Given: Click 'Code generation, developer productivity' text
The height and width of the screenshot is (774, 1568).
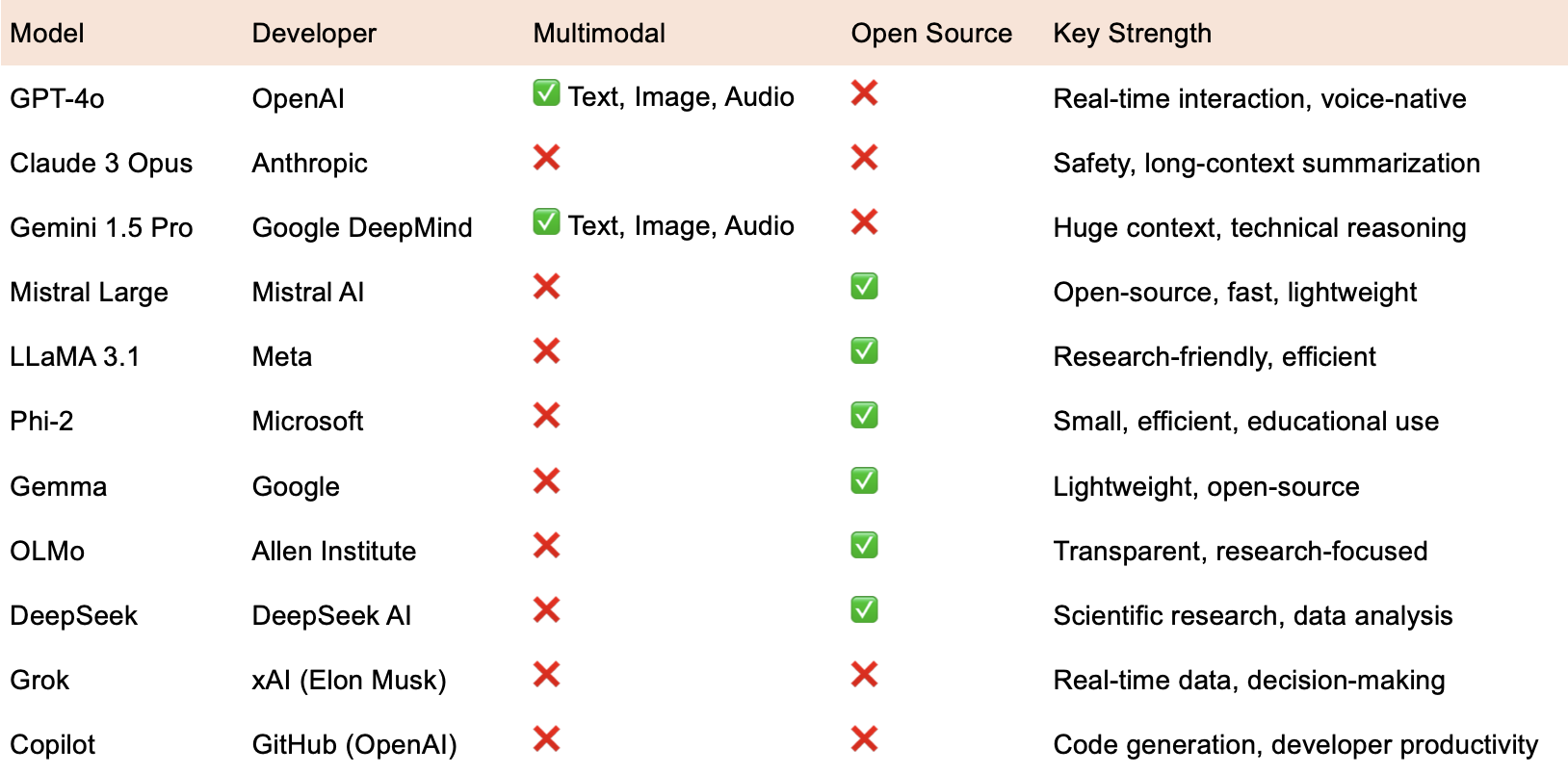Looking at the screenshot, I should coord(1295,745).
